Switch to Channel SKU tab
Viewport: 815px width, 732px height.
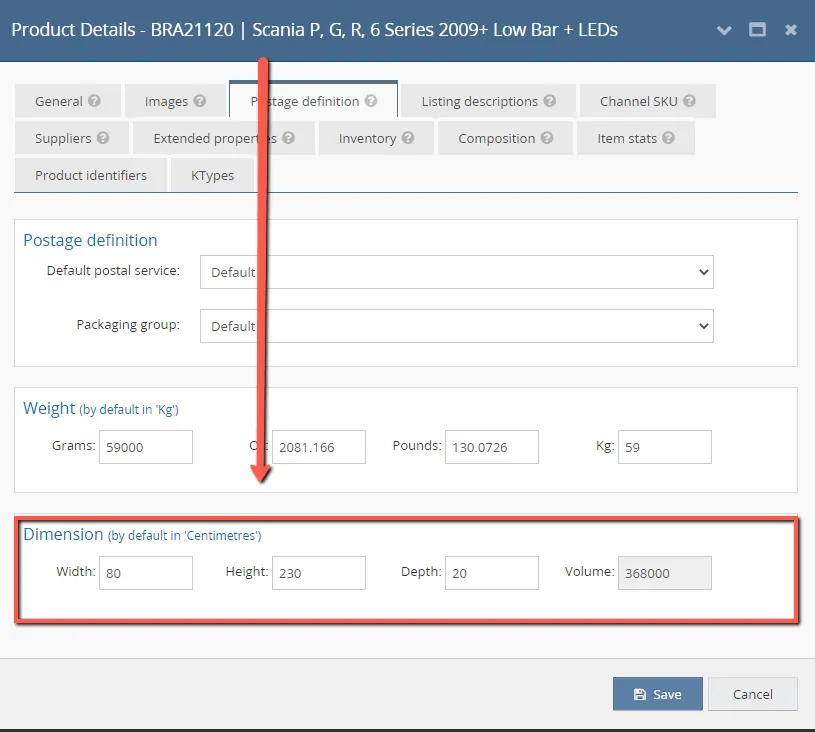click(x=648, y=101)
